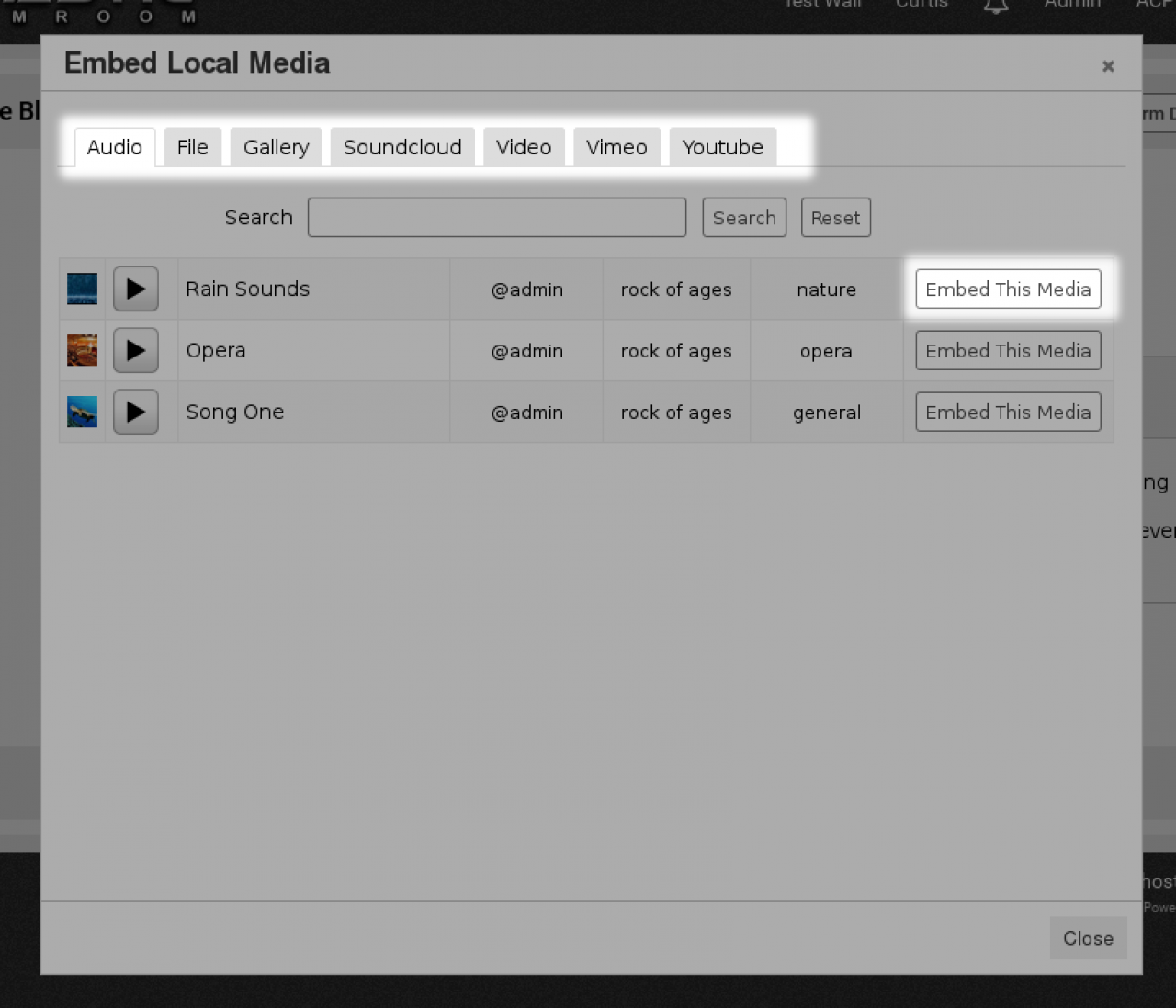Reset the search filter
This screenshot has width=1176, height=1008.
(835, 218)
